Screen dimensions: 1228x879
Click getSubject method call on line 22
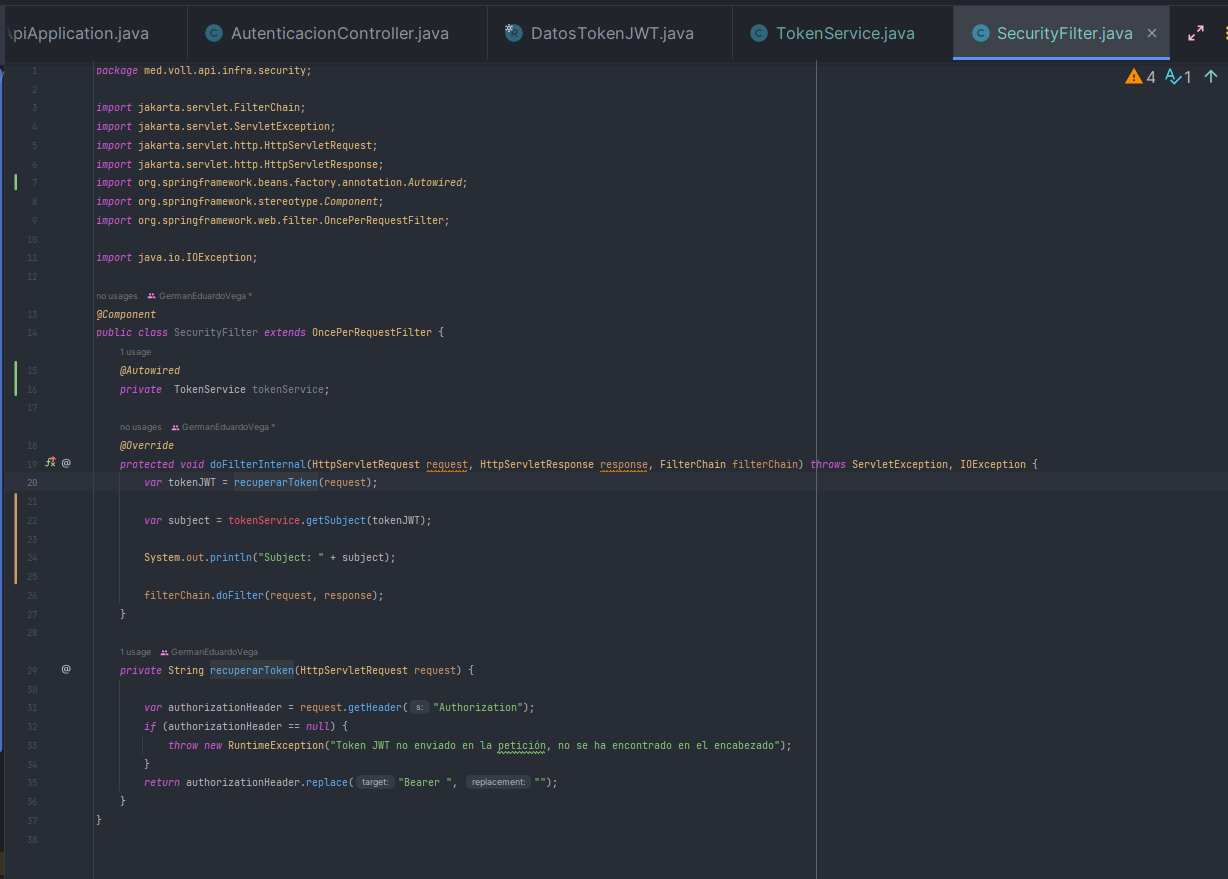click(336, 520)
